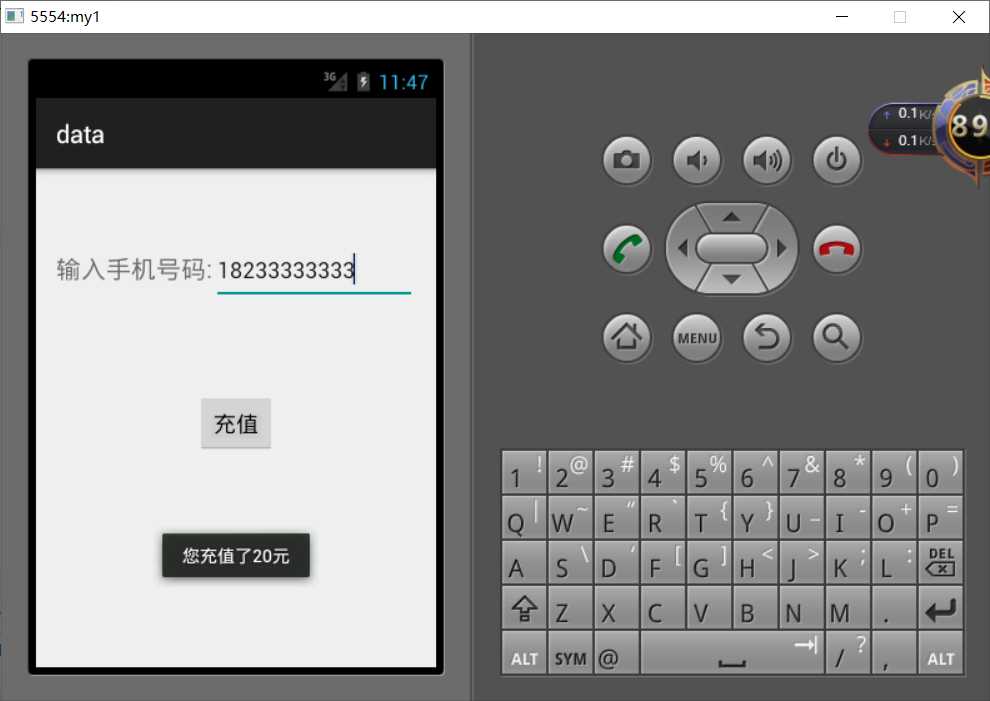Tap the G key on keyboard
Screen dimensions: 990x701
pos(709,562)
